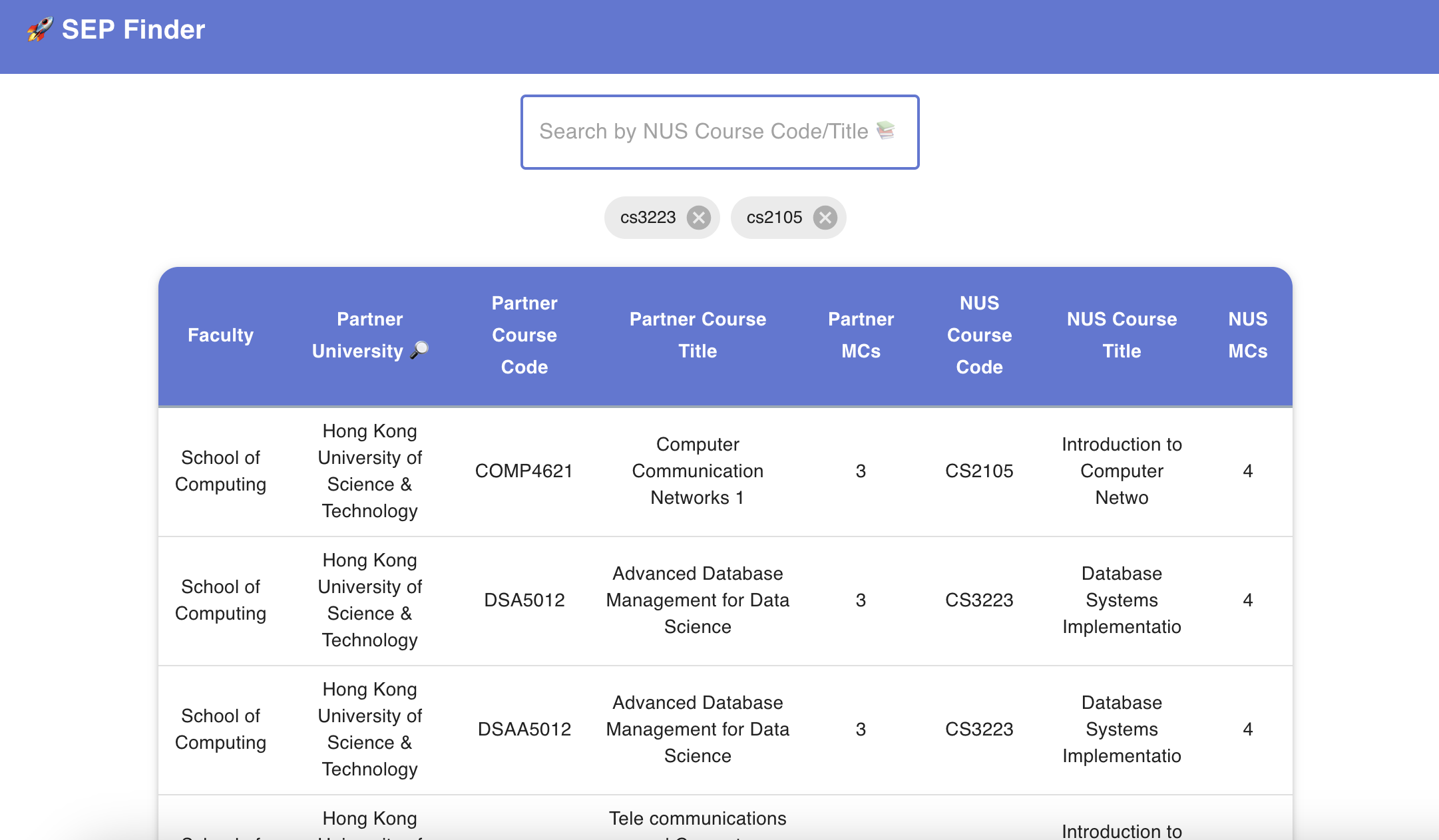This screenshot has width=1439, height=840.
Task: Click the SEP Finder title
Action: (133, 30)
